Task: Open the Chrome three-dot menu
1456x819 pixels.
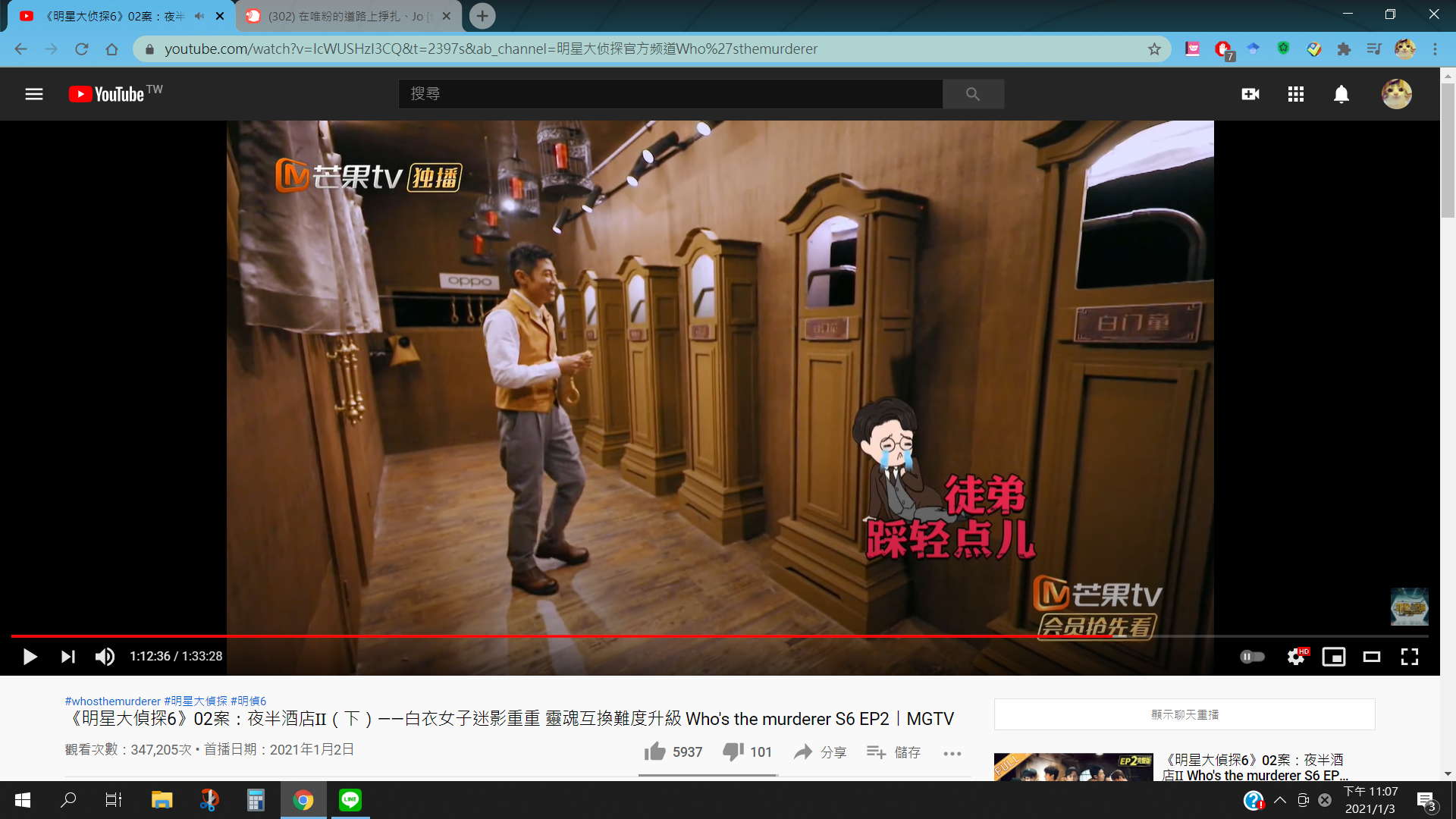Action: [x=1435, y=49]
